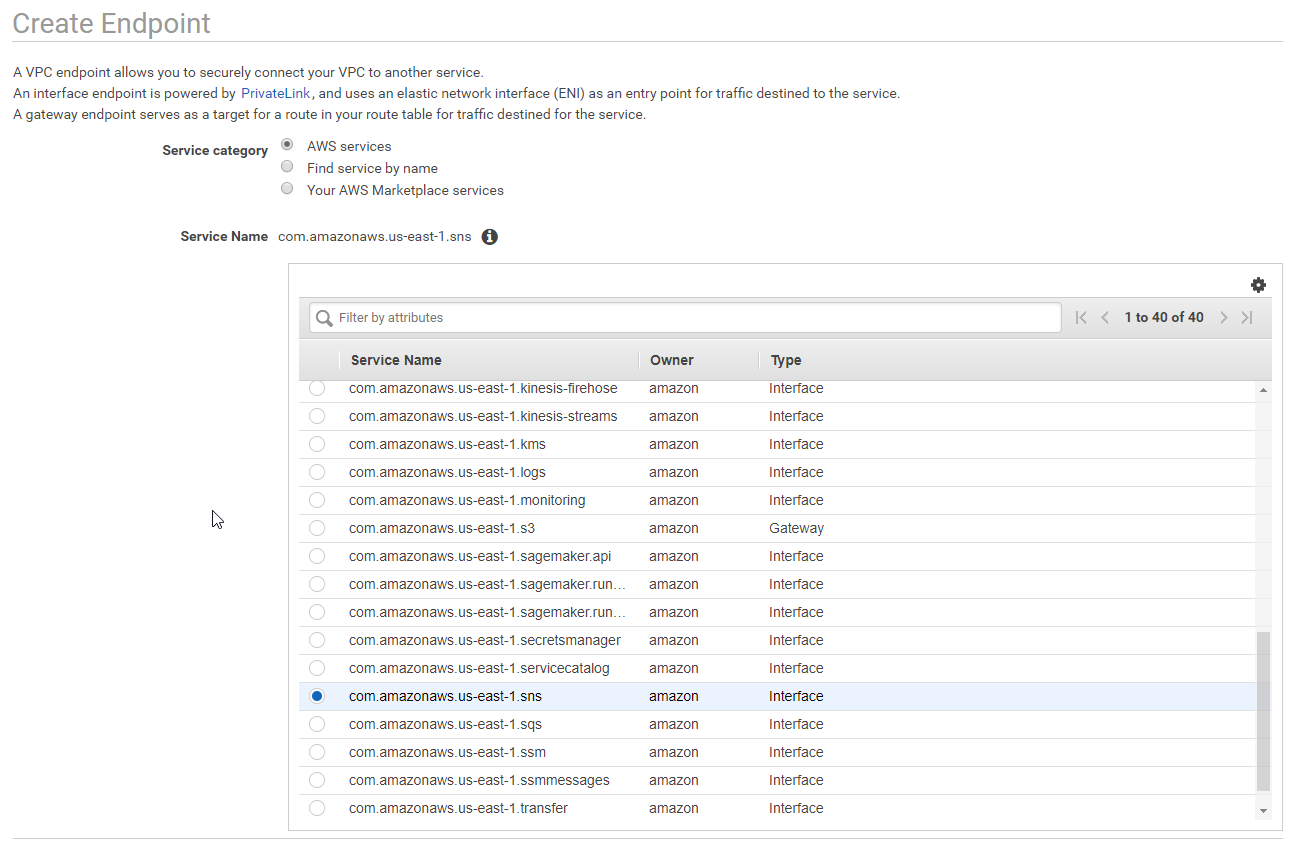Select the ssmmessages service radio

[317, 780]
